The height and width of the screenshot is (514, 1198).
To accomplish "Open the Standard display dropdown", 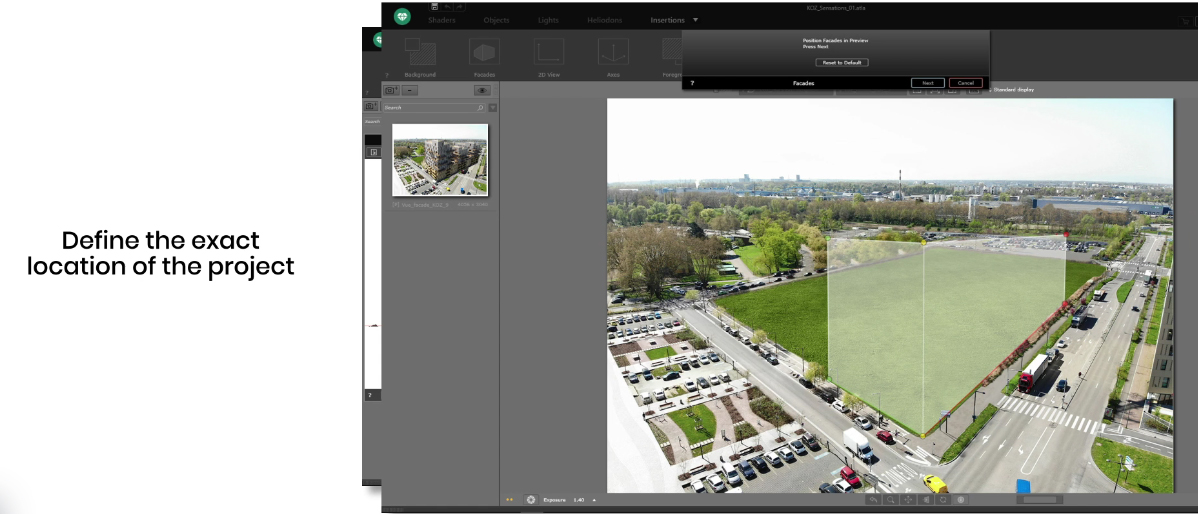I will [x=1010, y=90].
